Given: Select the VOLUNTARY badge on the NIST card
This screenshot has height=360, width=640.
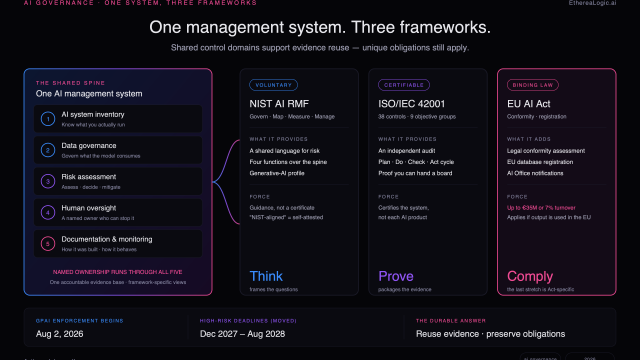Looking at the screenshot, I should [273, 85].
